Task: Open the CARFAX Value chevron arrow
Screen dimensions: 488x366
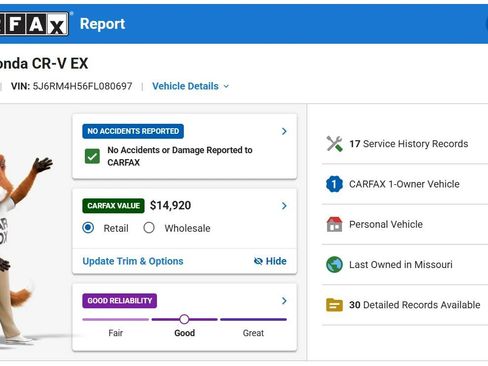Action: pyautogui.click(x=284, y=206)
